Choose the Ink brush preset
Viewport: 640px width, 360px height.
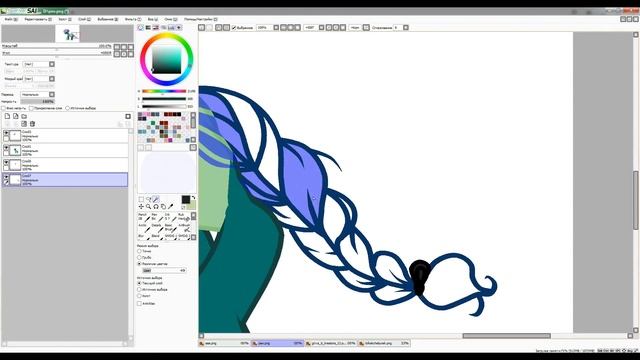(x=170, y=217)
